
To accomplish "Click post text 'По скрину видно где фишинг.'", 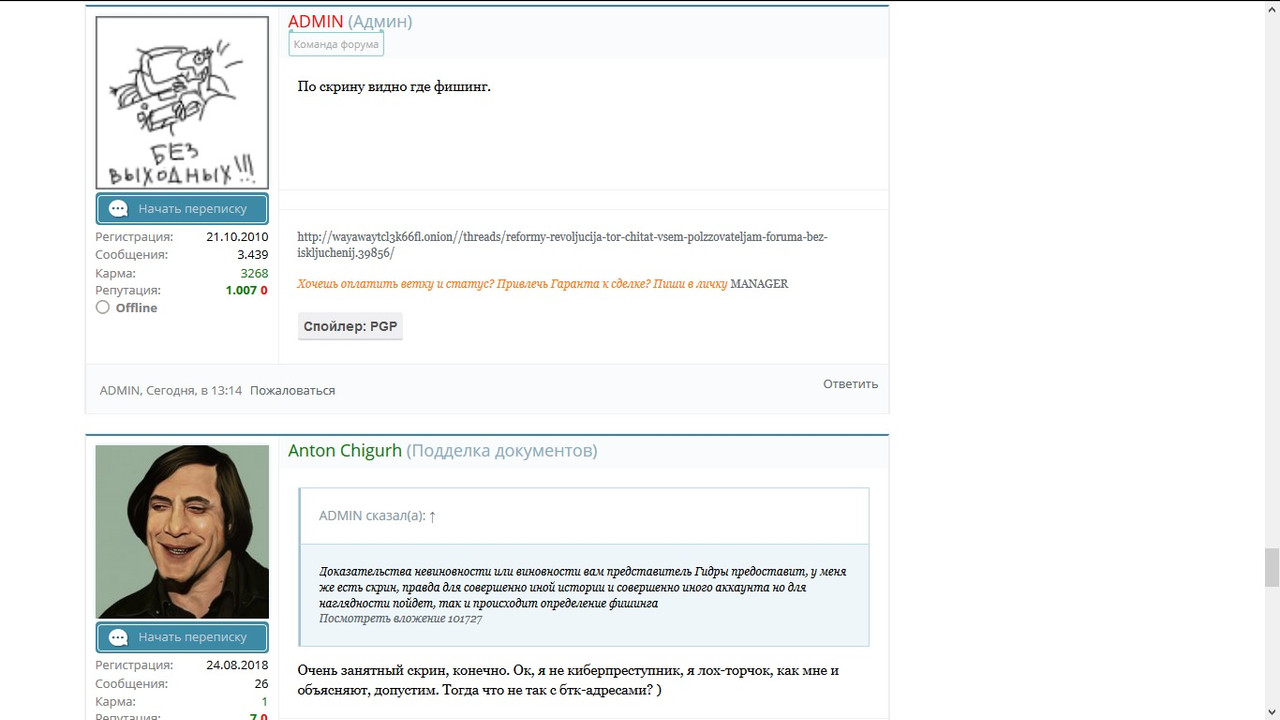I will click(x=394, y=87).
